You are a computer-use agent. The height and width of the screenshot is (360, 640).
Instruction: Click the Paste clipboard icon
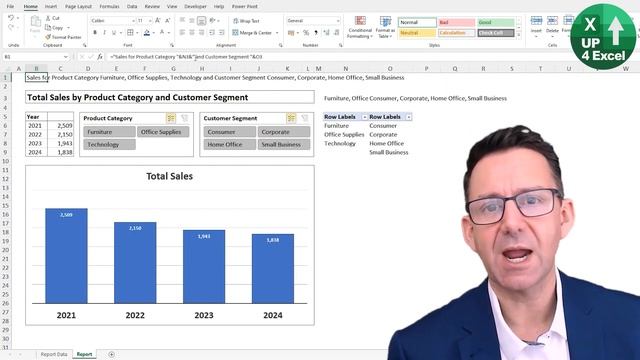36,22
